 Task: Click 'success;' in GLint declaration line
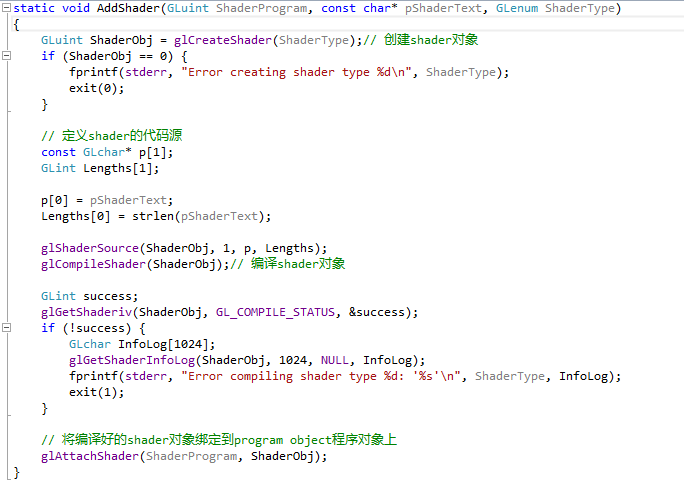coord(111,296)
